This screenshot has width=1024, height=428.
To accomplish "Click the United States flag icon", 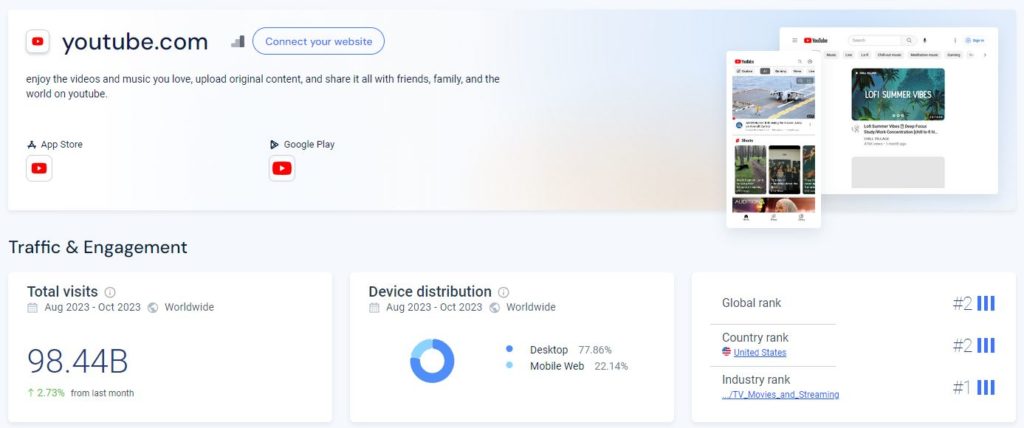I will [x=726, y=352].
